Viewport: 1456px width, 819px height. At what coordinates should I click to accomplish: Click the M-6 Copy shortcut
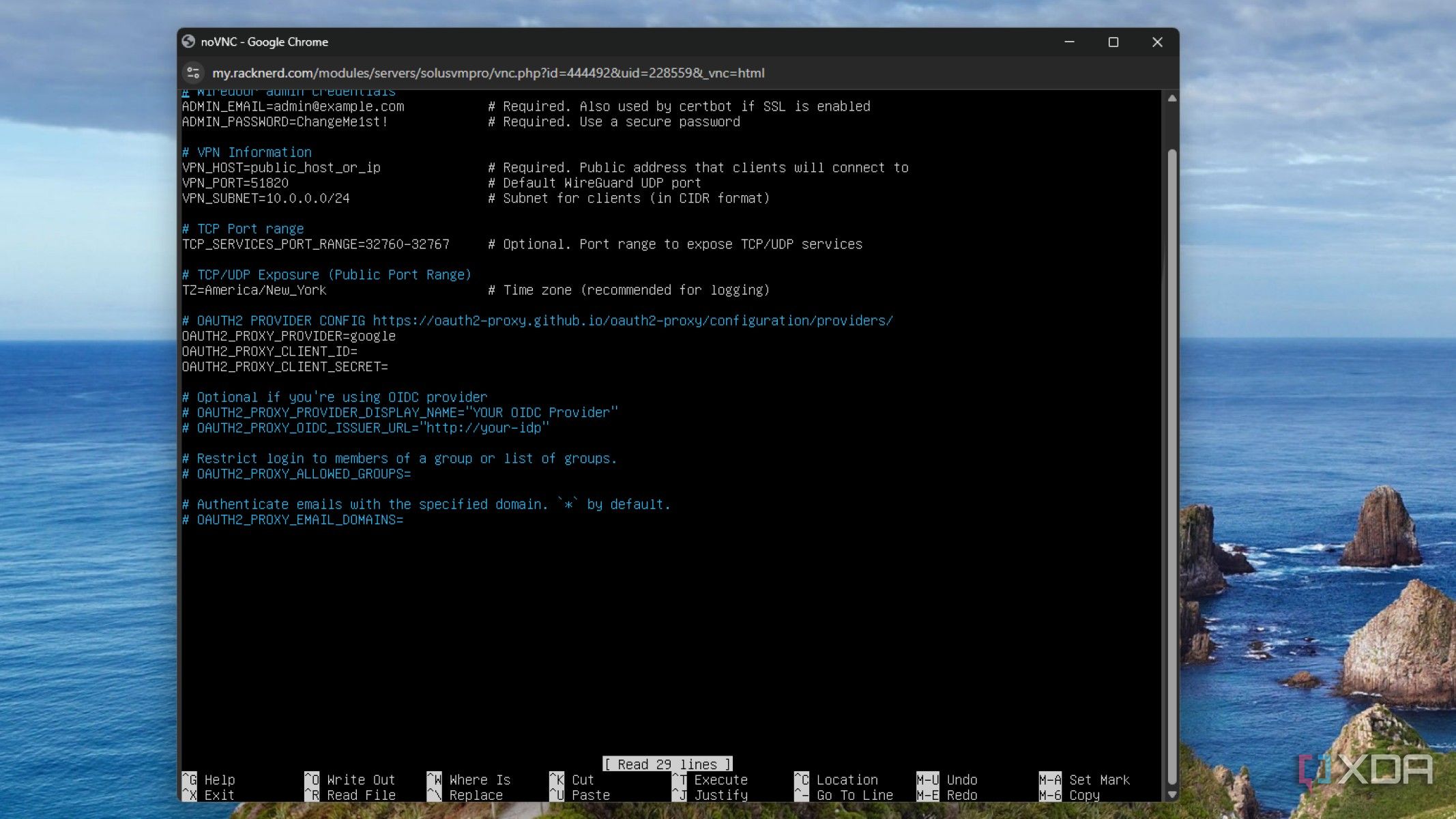[x=1069, y=795]
